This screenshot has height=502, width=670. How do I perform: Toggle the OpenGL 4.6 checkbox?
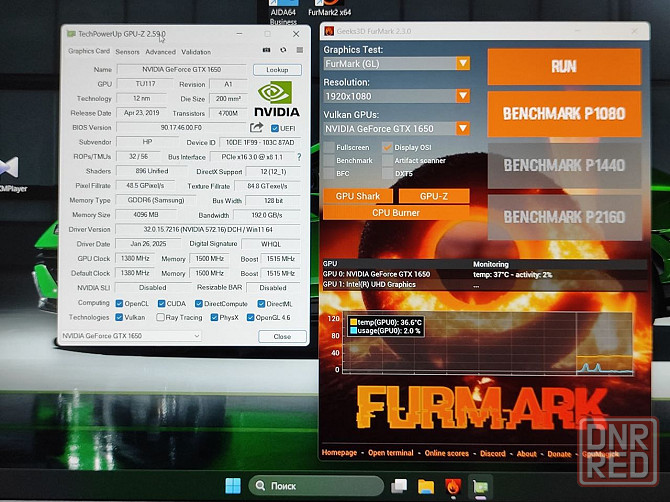click(x=250, y=317)
